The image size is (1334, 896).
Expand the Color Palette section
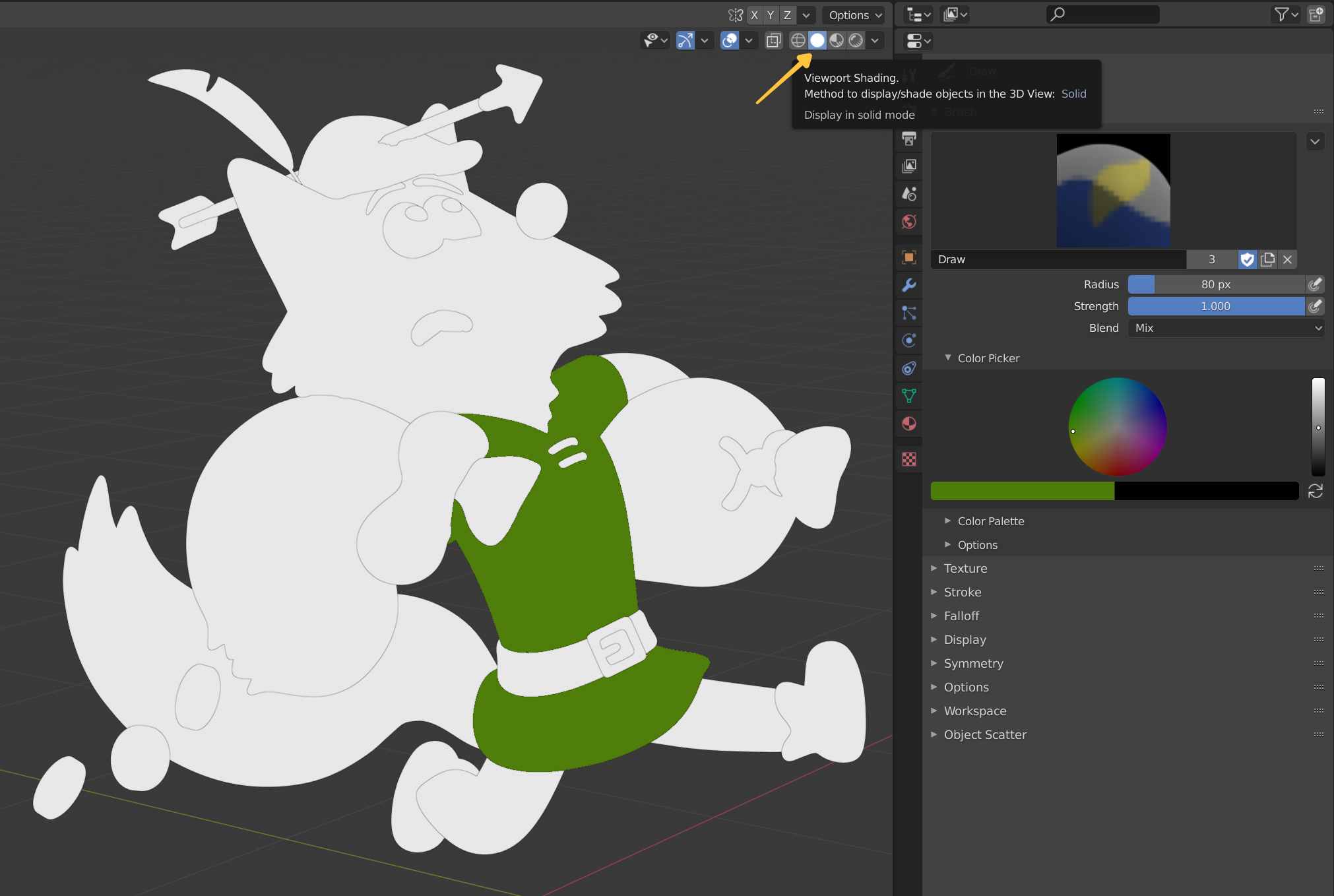coord(990,521)
